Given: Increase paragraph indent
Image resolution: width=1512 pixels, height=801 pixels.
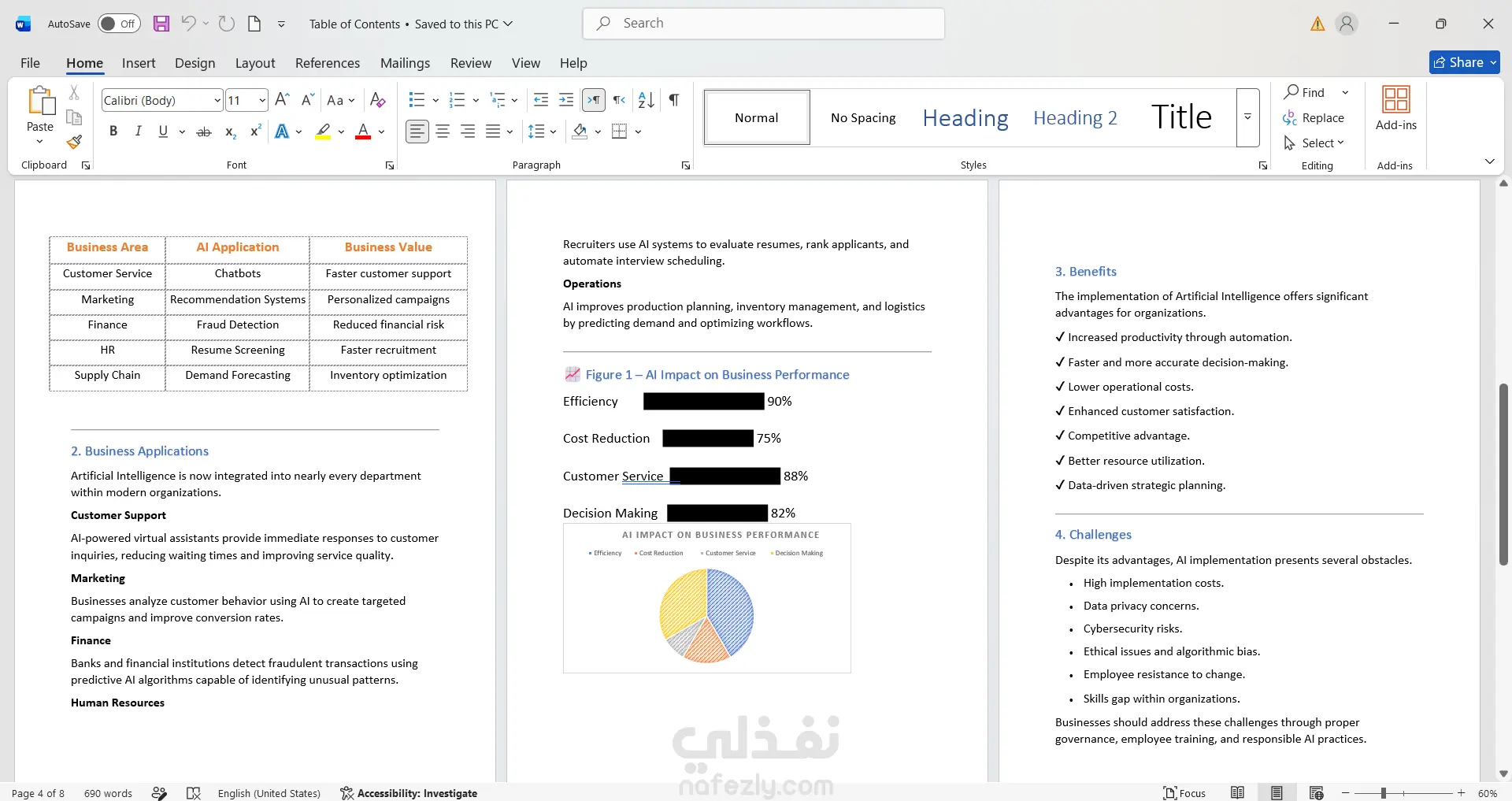Looking at the screenshot, I should click(566, 100).
